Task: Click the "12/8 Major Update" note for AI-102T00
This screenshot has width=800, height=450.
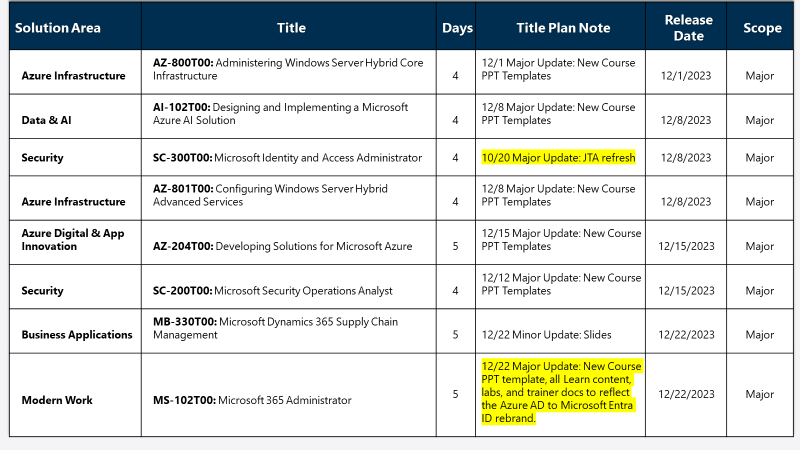Action: (x=559, y=114)
